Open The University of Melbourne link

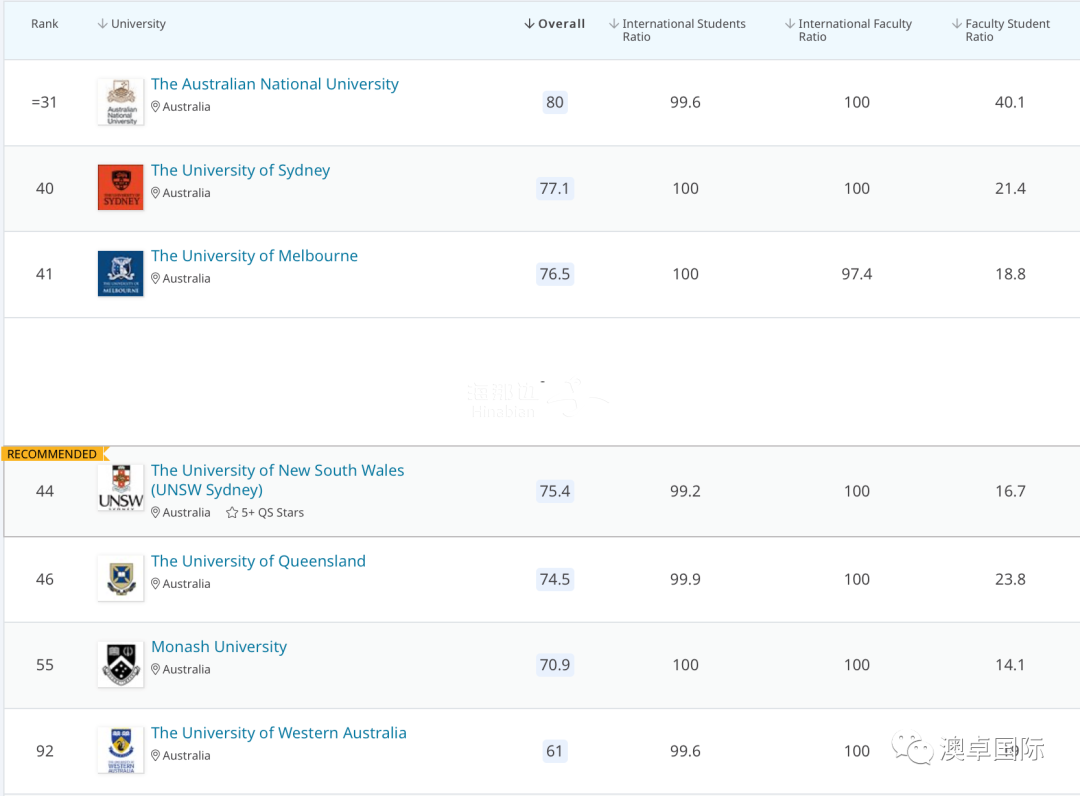click(x=254, y=255)
